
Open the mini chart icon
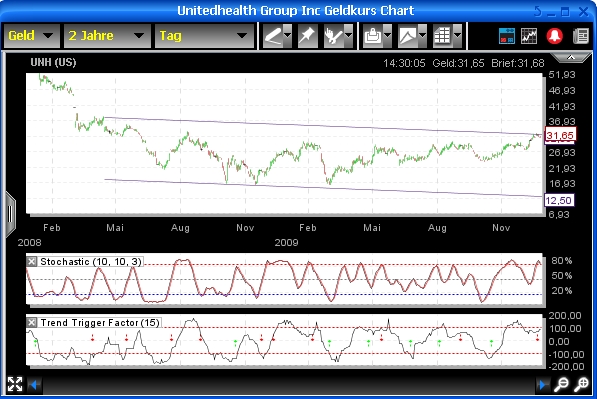click(x=529, y=36)
